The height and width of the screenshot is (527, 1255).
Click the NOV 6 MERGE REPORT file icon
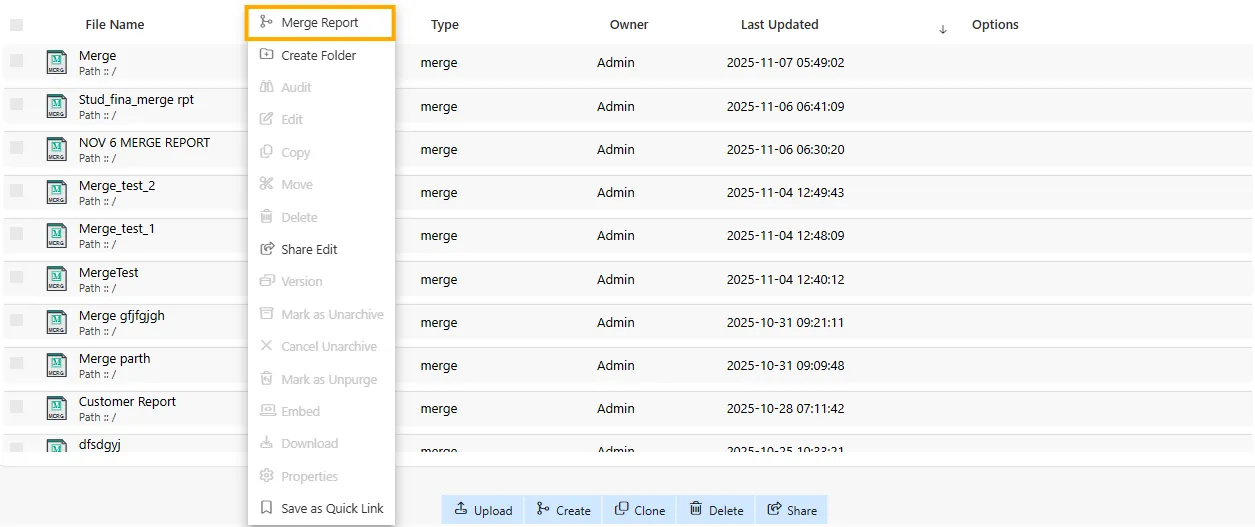point(57,150)
